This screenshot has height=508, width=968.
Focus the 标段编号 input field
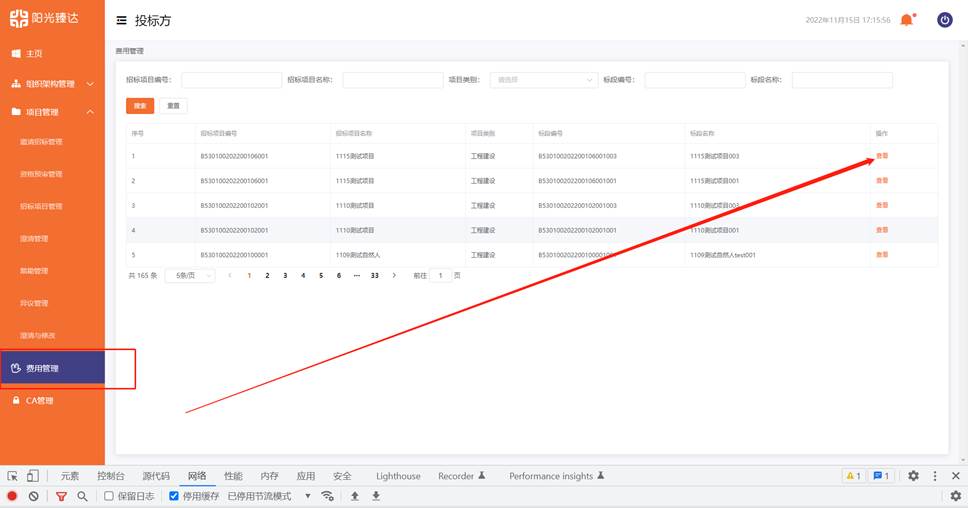point(695,80)
